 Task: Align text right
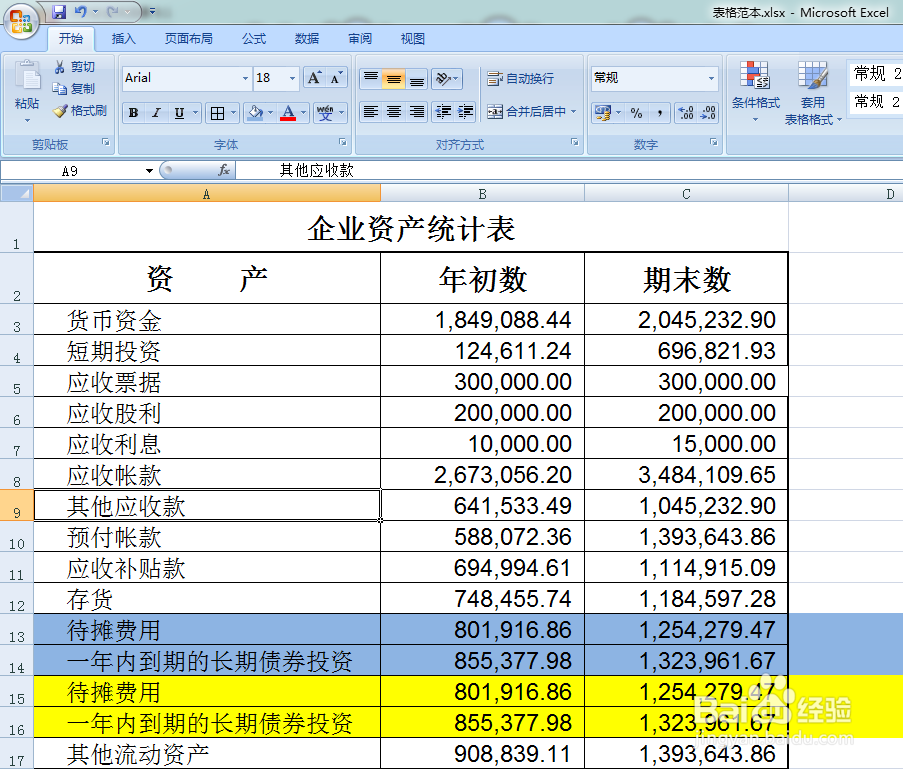coord(416,111)
